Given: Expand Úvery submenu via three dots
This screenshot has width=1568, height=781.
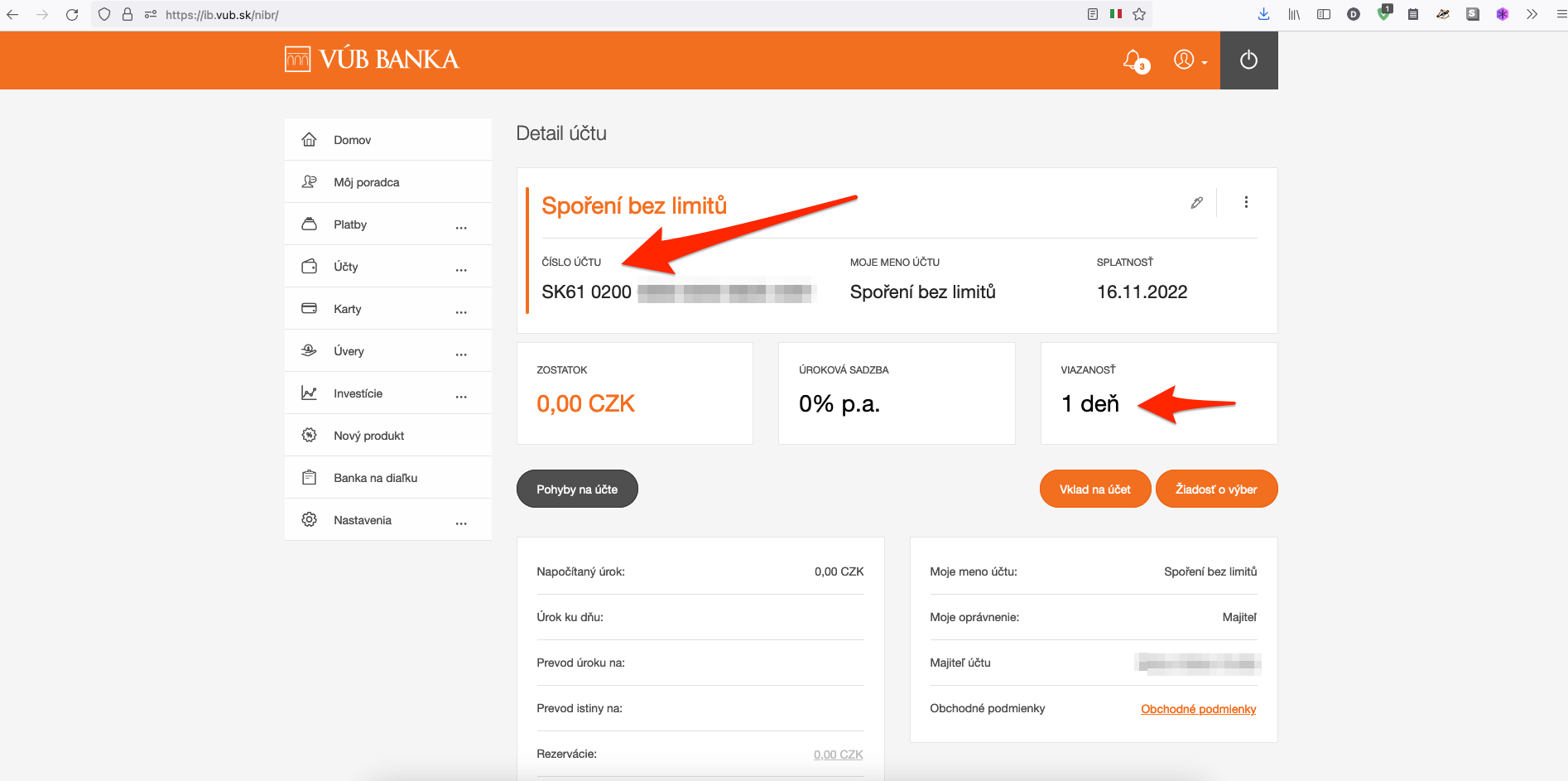Looking at the screenshot, I should (x=461, y=354).
